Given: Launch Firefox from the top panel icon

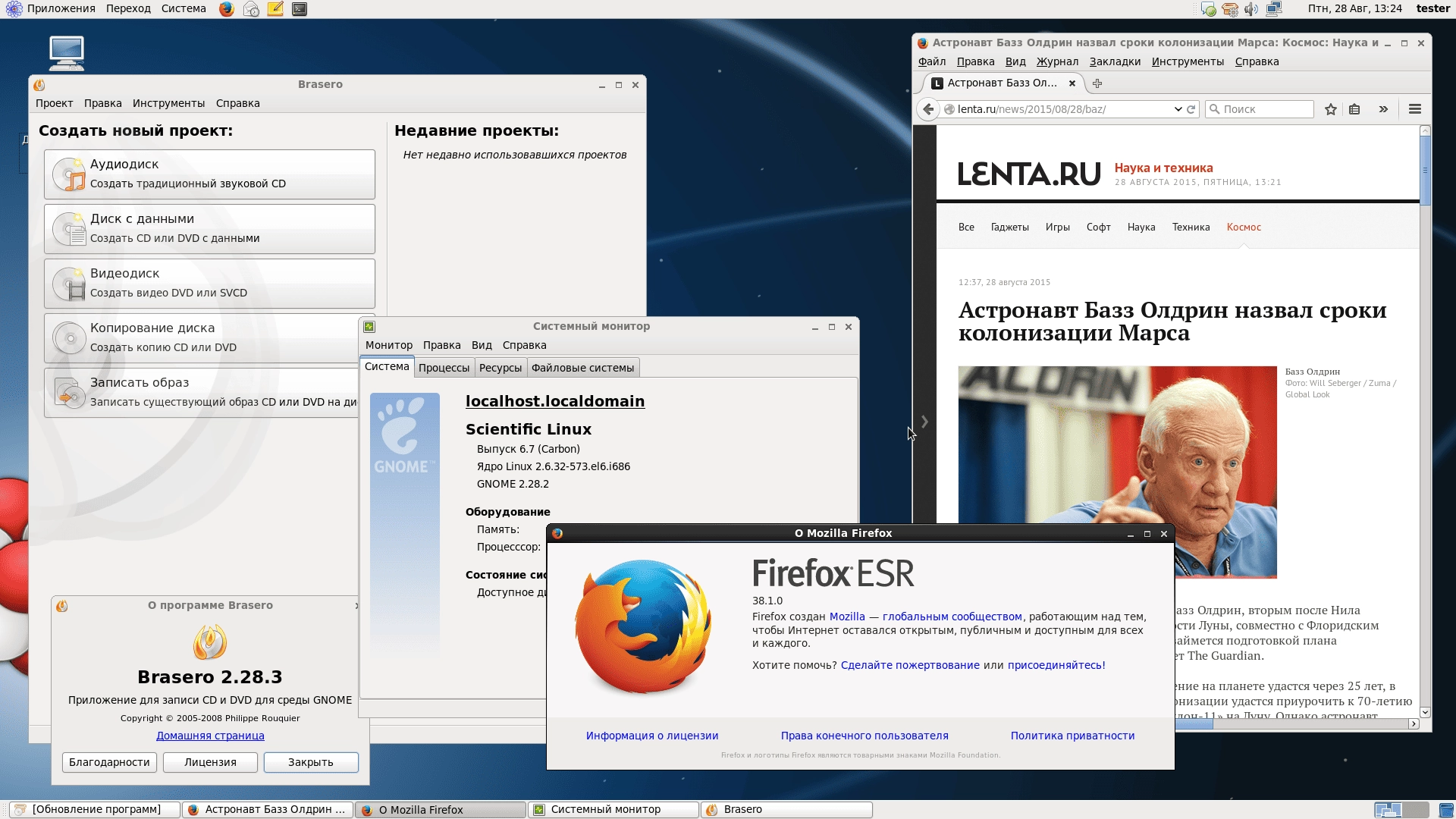Looking at the screenshot, I should point(226,9).
